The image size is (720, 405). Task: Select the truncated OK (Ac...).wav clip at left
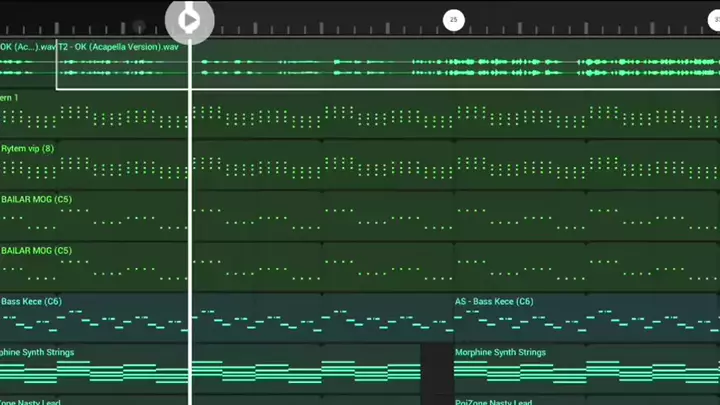click(x=27, y=66)
